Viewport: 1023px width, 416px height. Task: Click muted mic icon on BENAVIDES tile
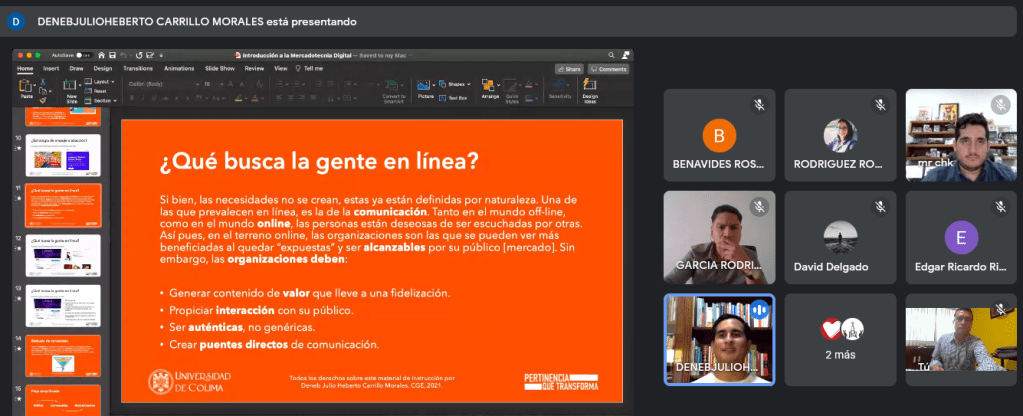coord(759,104)
